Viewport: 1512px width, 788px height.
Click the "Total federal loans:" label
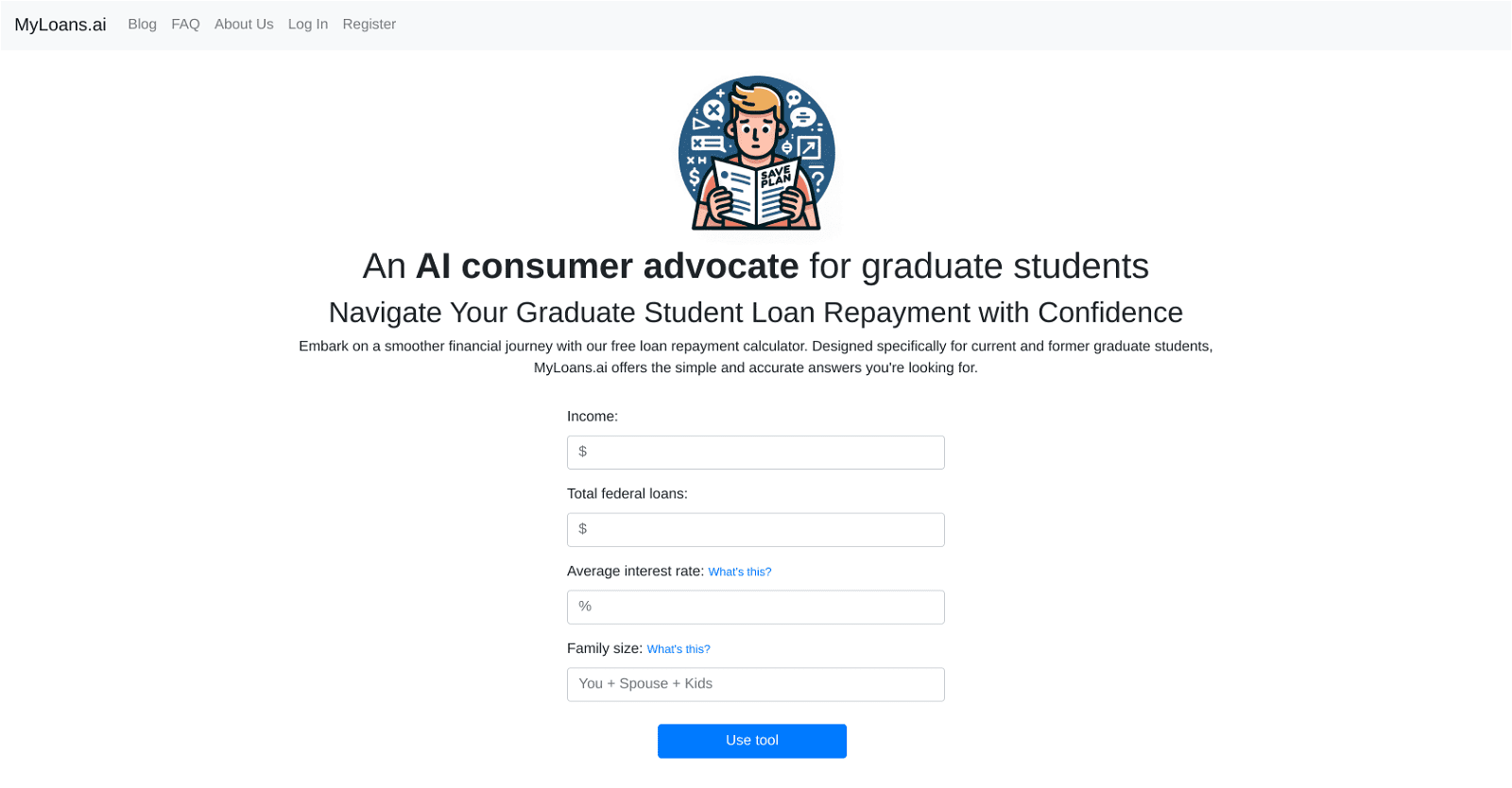[627, 494]
